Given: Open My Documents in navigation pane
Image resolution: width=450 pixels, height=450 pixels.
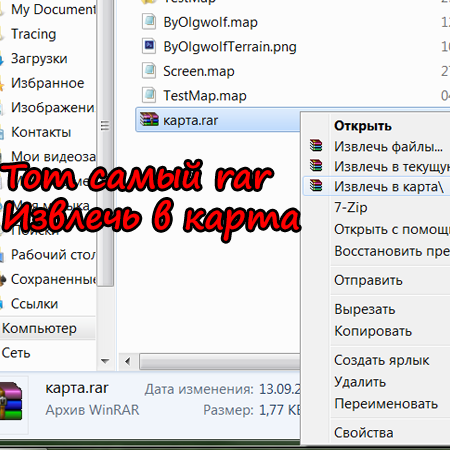Looking at the screenshot, I should tap(54, 9).
